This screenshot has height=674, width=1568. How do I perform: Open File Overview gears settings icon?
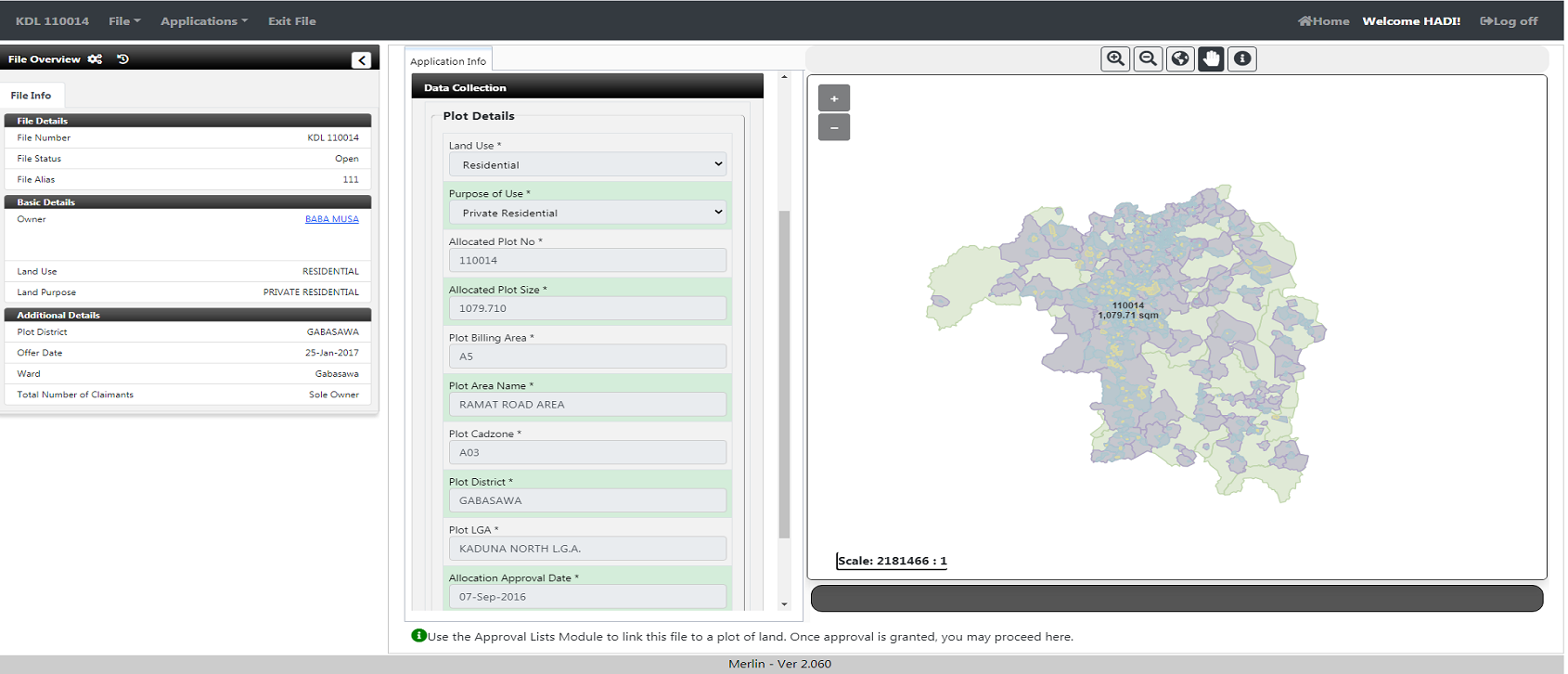(95, 58)
